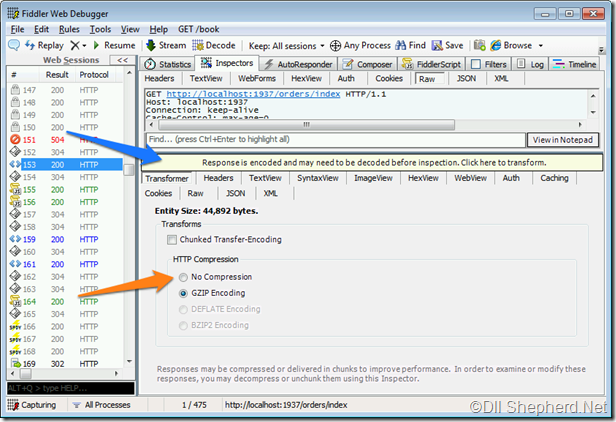Click the Find binoculars button
The height and width of the screenshot is (422, 616).
point(410,45)
